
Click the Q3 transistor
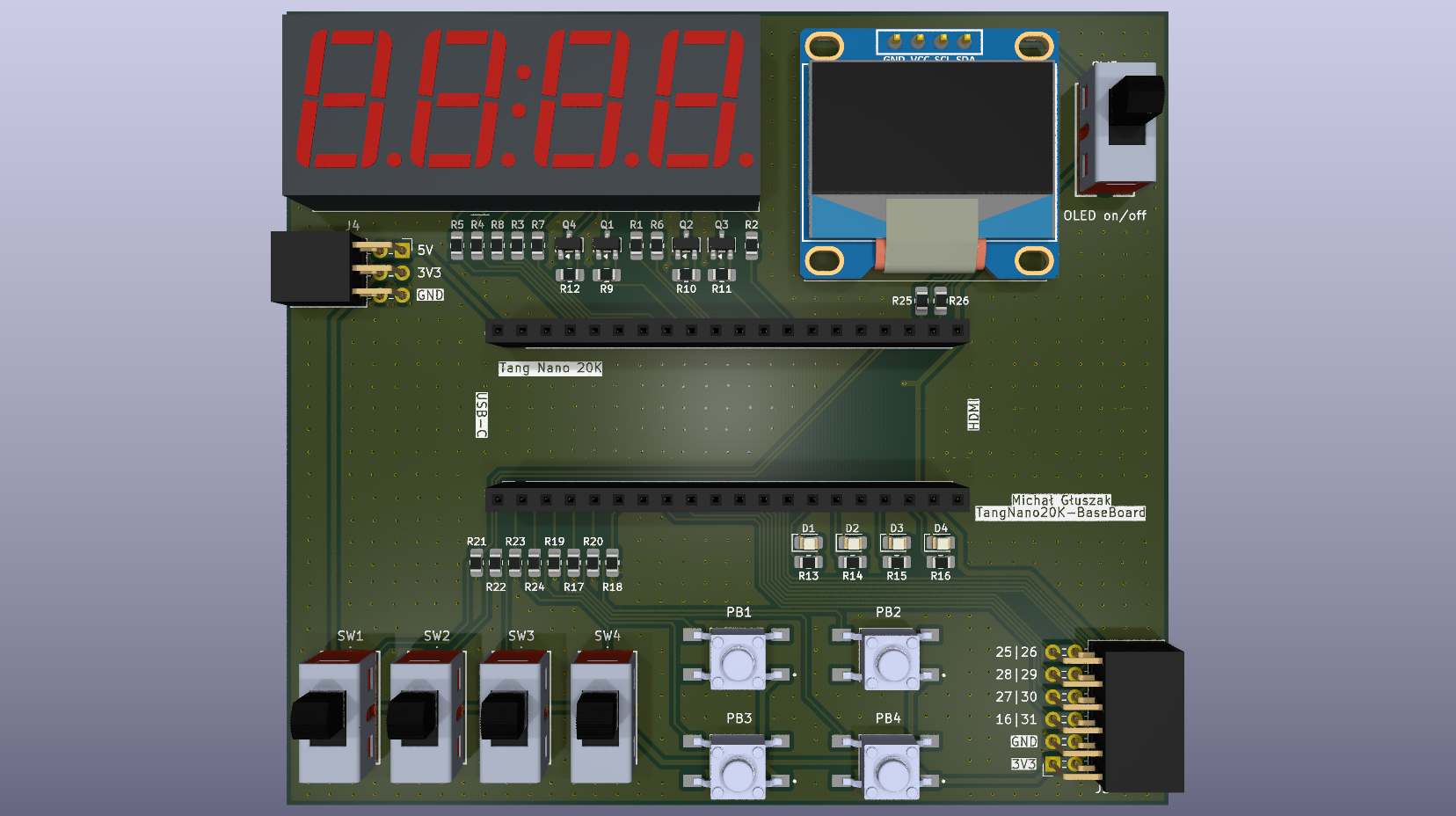pyautogui.click(x=722, y=246)
